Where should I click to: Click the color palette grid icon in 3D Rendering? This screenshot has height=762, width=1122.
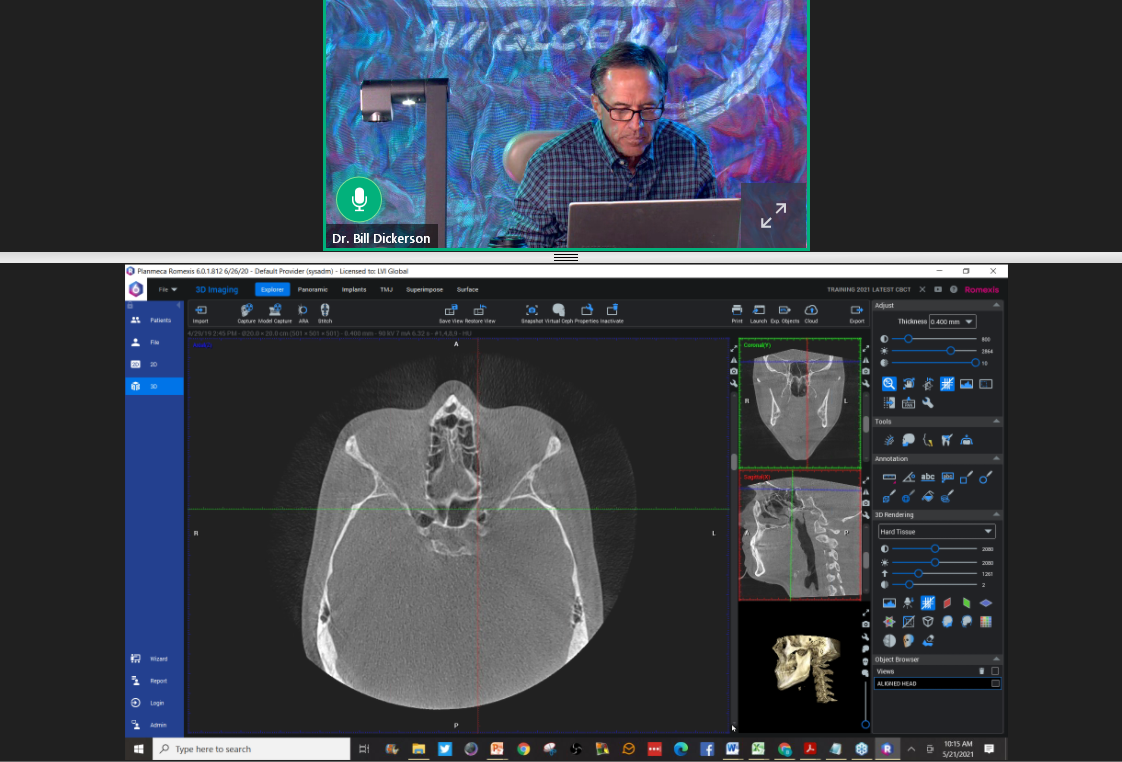[986, 622]
